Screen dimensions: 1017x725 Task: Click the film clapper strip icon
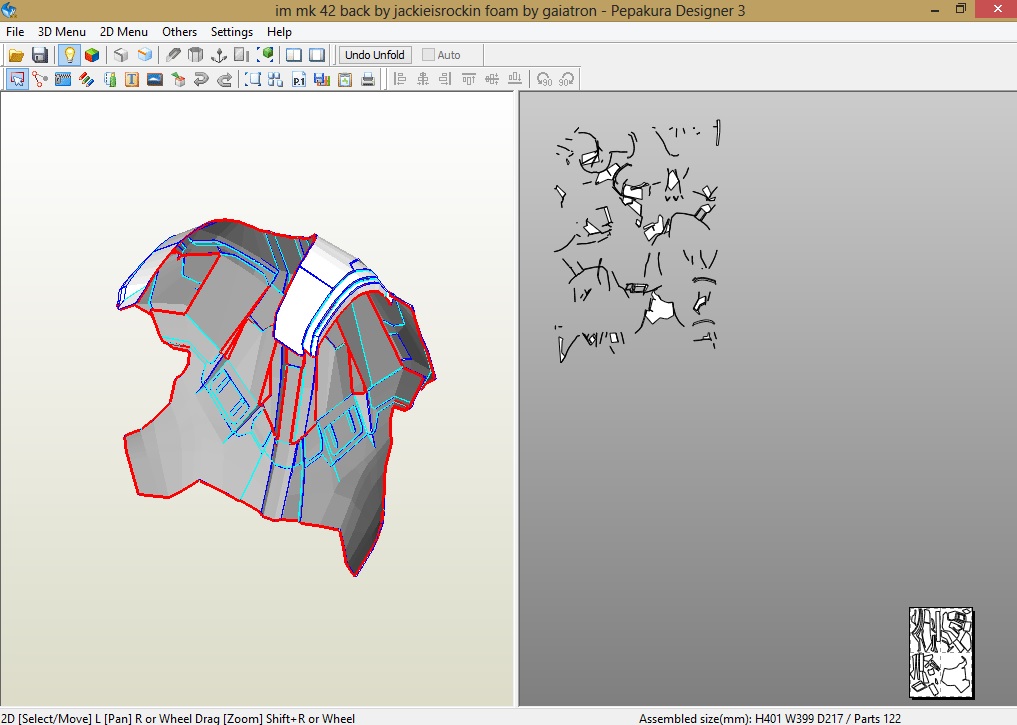click(63, 79)
